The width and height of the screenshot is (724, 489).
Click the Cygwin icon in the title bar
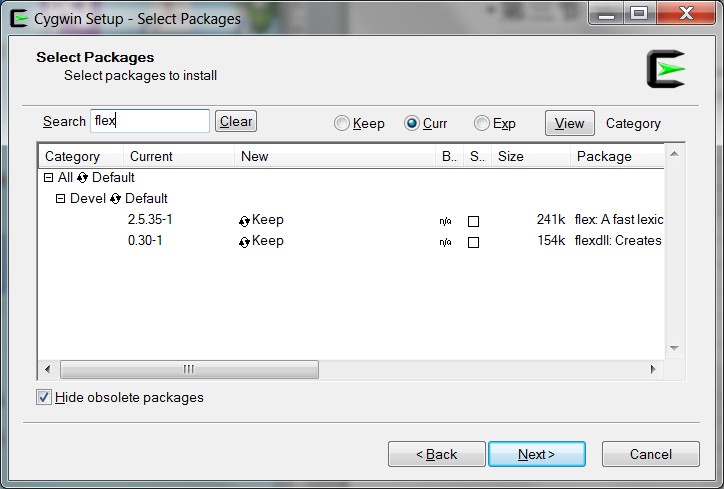point(19,18)
